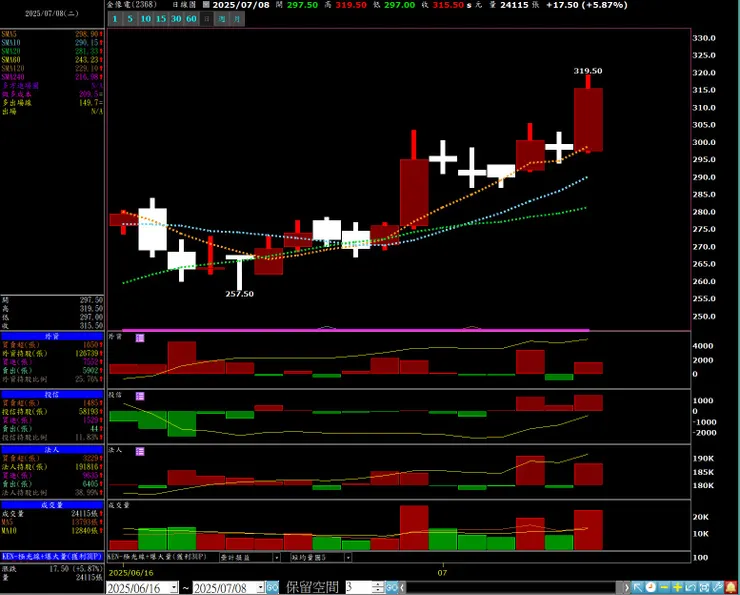Click the SMA60 indicator label

[x=11, y=60]
